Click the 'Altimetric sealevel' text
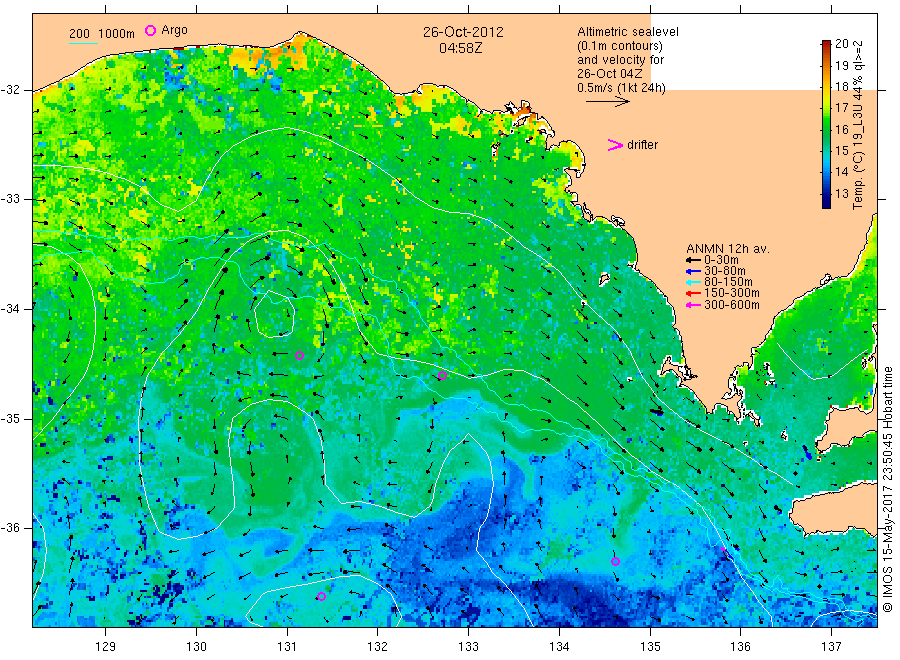The height and width of the screenshot is (660, 900). 628,32
